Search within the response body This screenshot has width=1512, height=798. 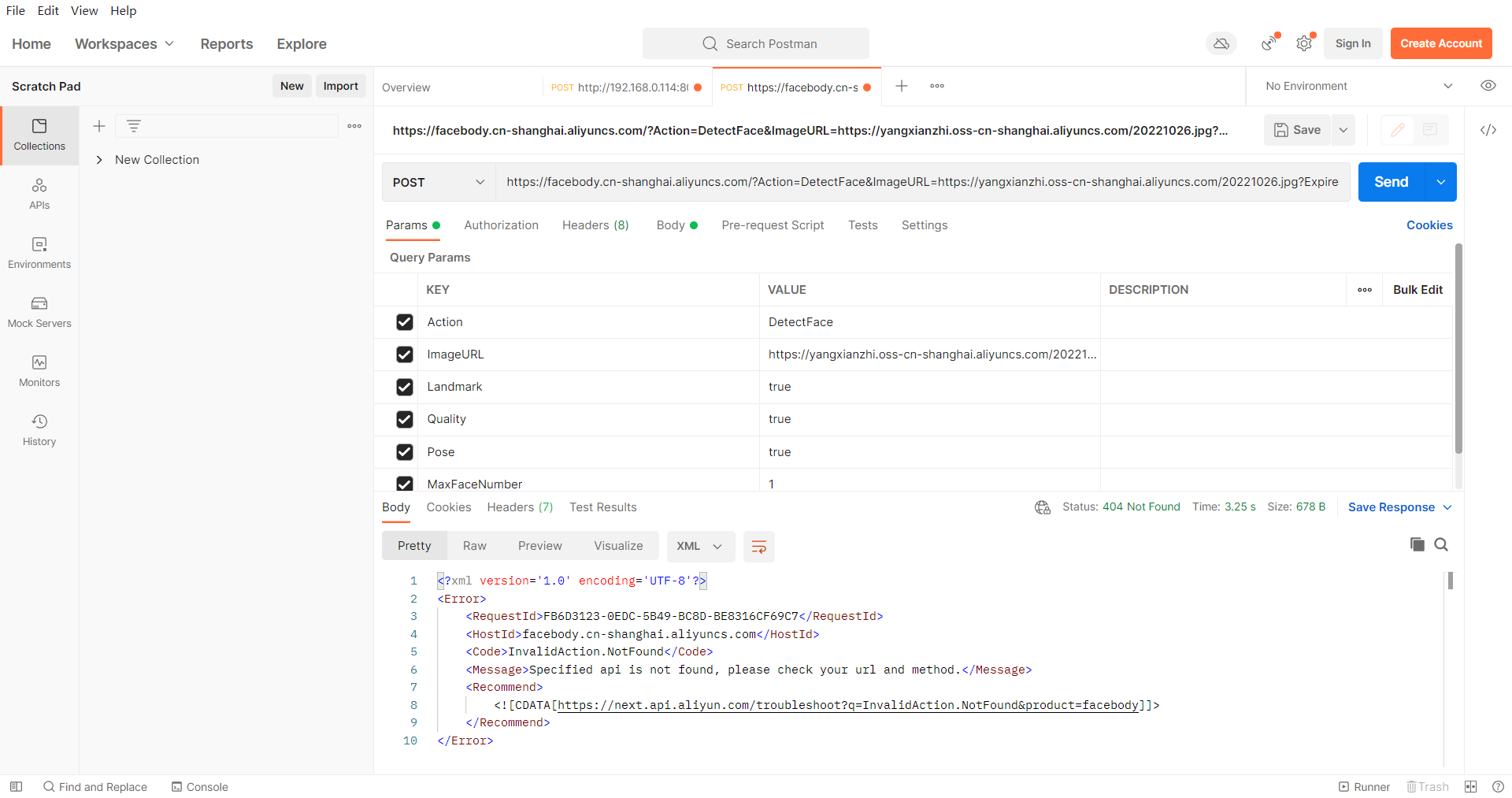1441,544
